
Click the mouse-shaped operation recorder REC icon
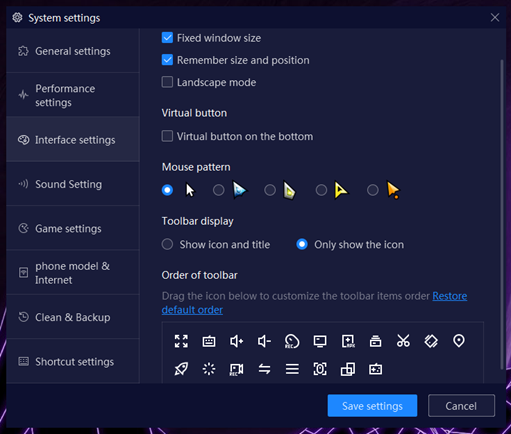click(x=292, y=341)
